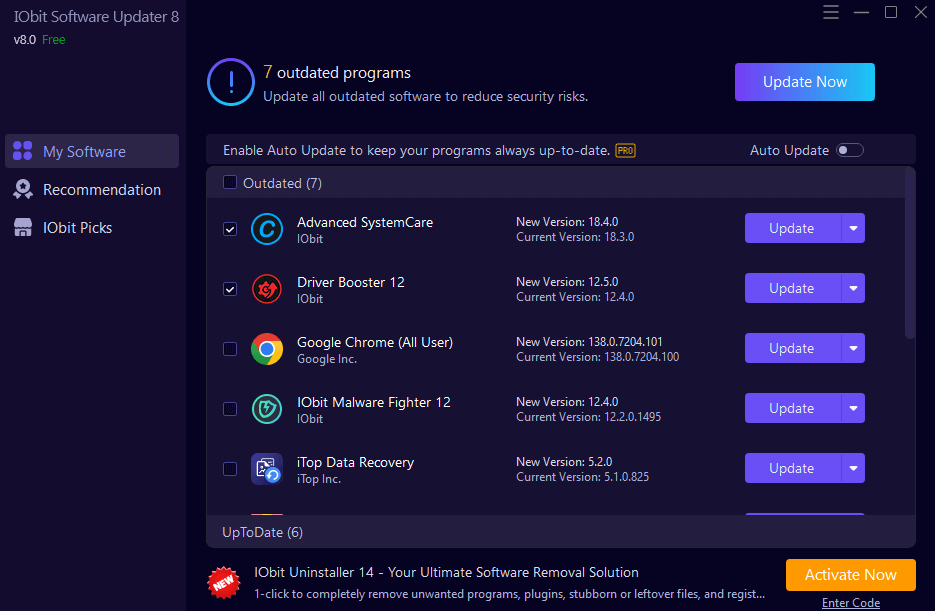Click Enter Code to register
This screenshot has width=935, height=611.
tap(850, 602)
